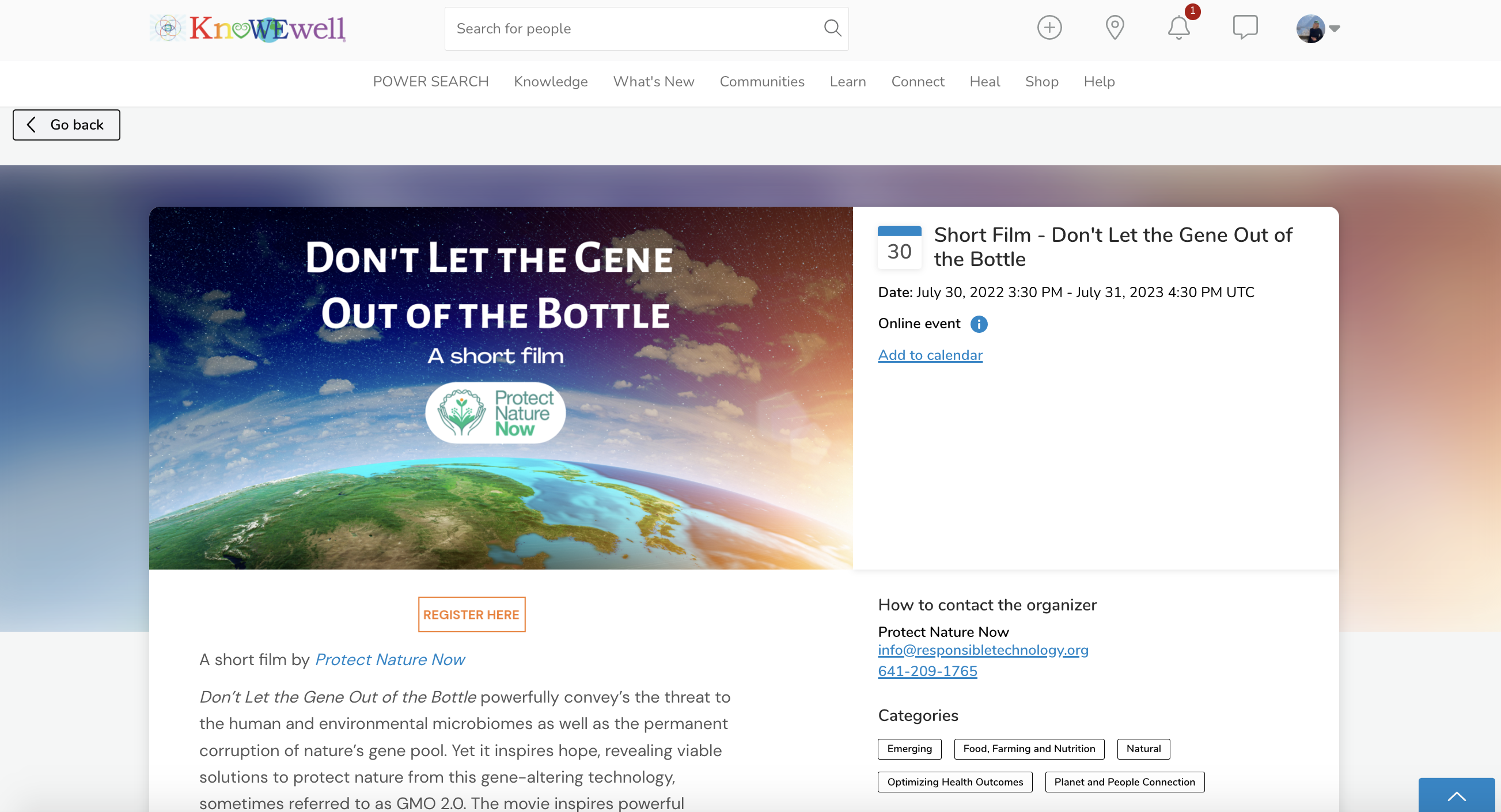
Task: Select Food, Farming and Nutrition tag
Action: pos(1029,749)
